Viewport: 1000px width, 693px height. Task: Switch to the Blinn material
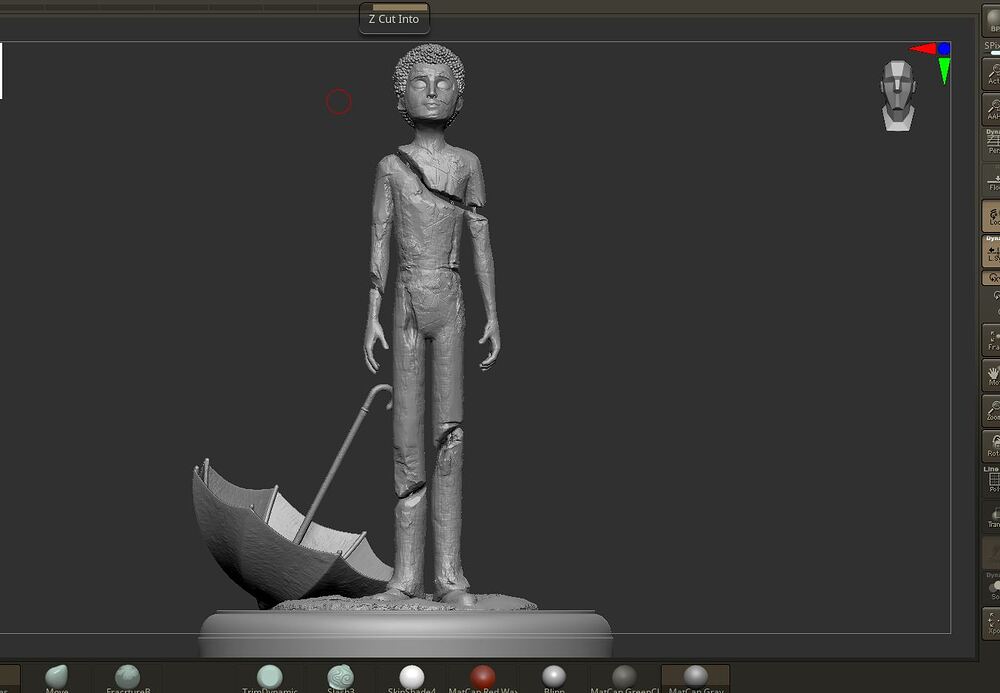[554, 678]
